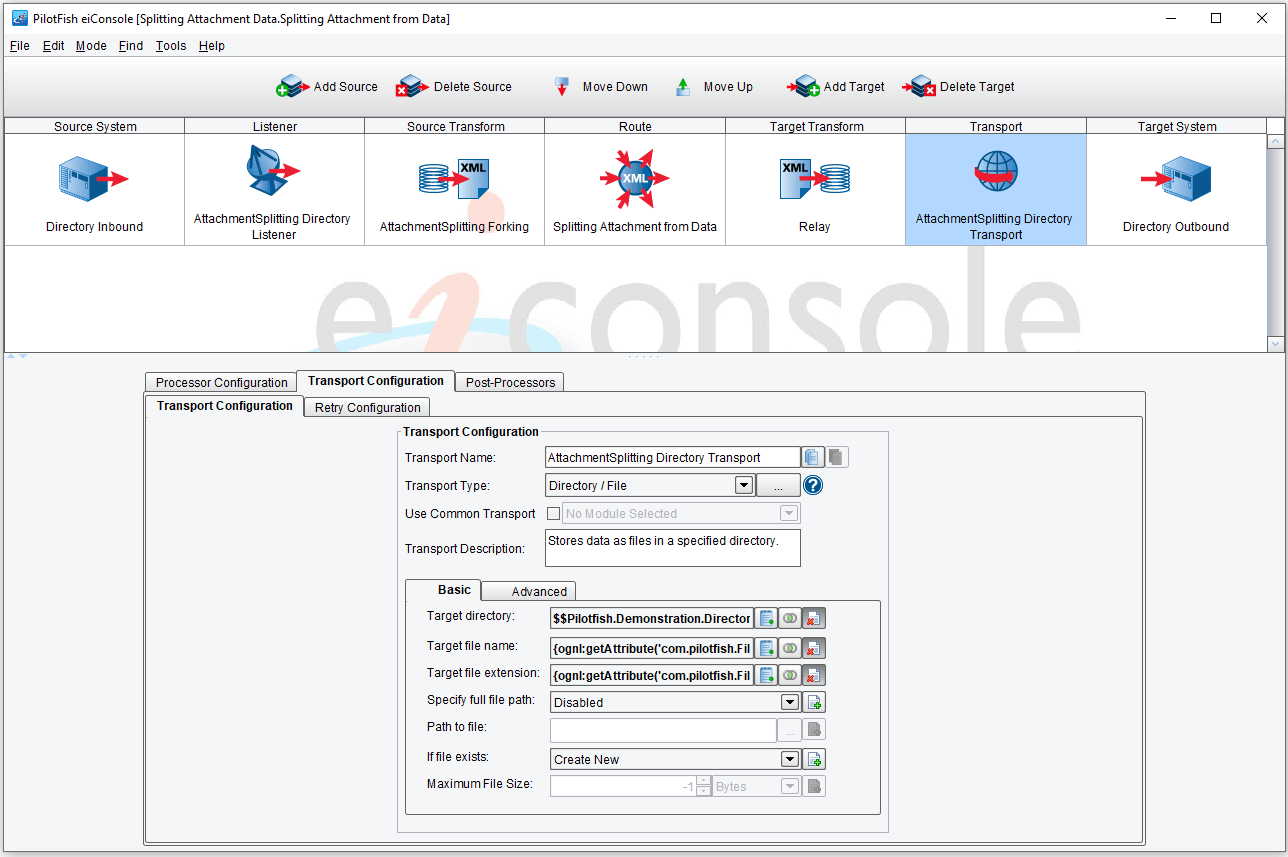This screenshot has height=857, width=1288.
Task: Select the Directory Inbound source system icon
Action: 94,179
